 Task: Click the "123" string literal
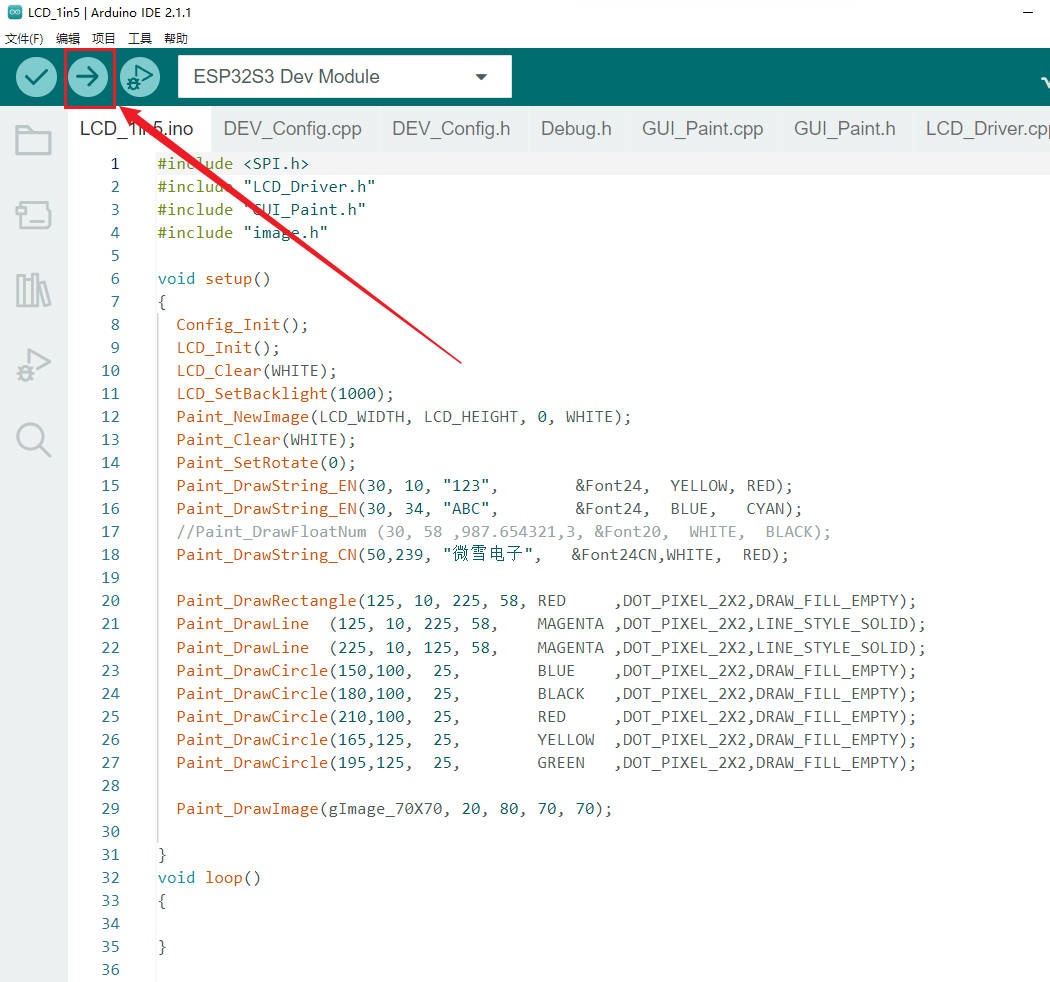pos(466,486)
